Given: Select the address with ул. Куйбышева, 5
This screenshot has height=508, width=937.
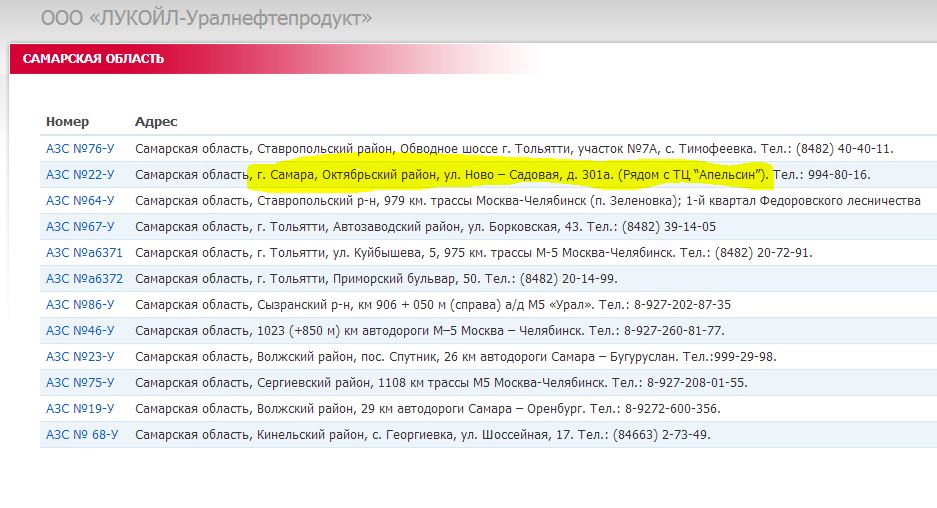Looking at the screenshot, I should 474,253.
